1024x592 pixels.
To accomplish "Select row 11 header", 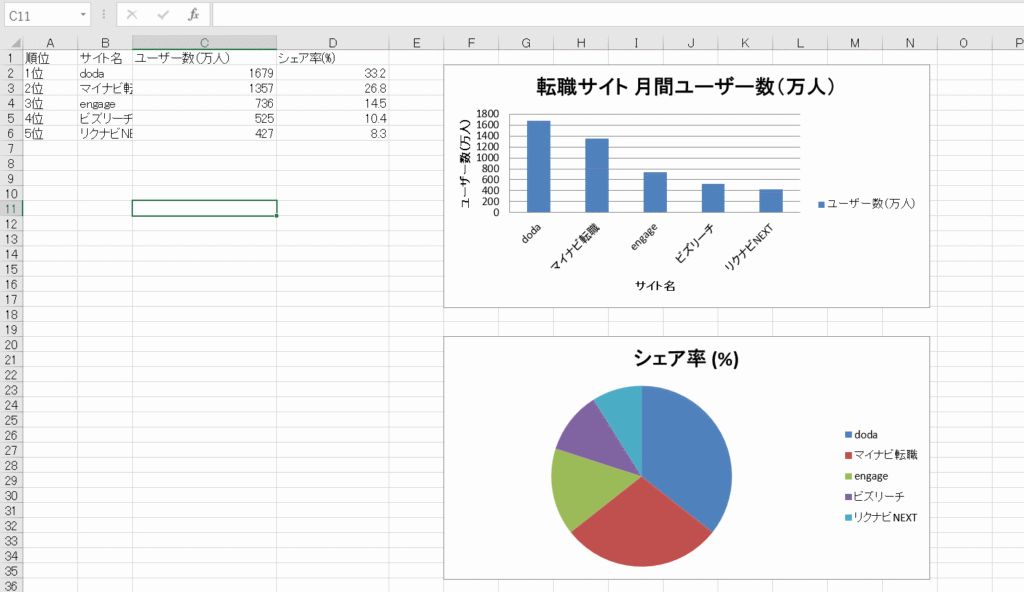I will point(11,209).
